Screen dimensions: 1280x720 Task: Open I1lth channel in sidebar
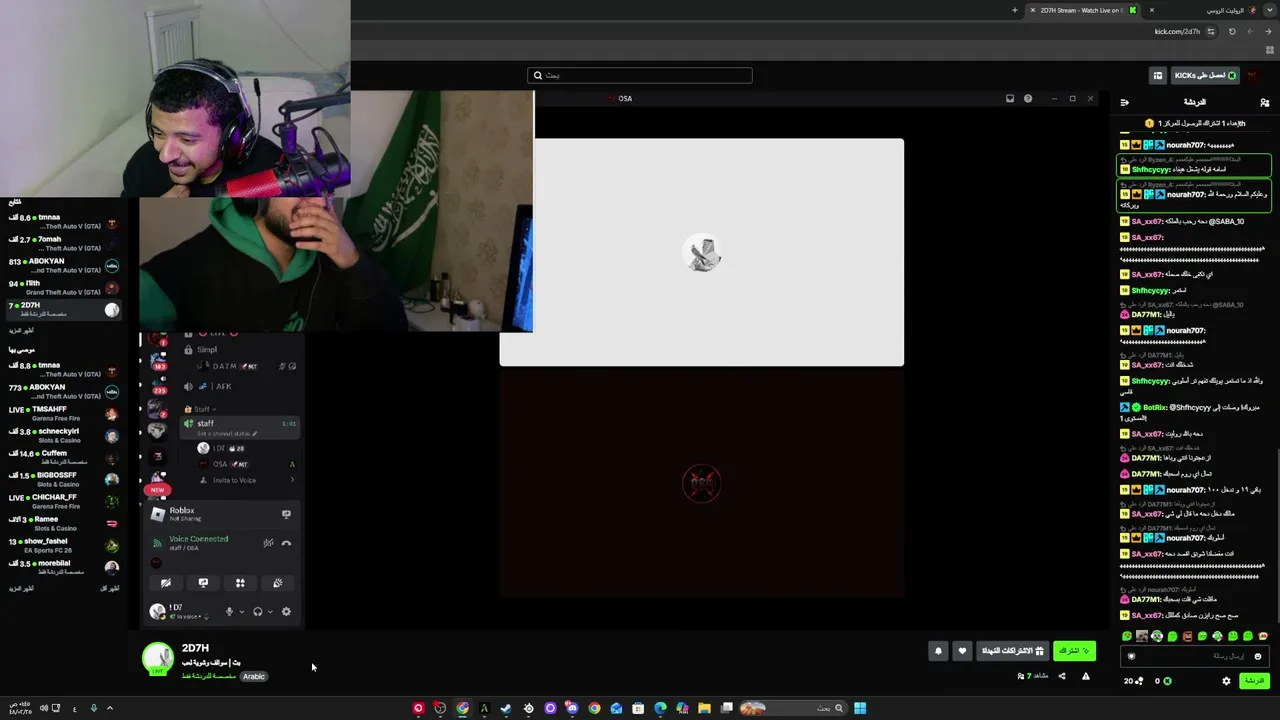tap(62, 288)
